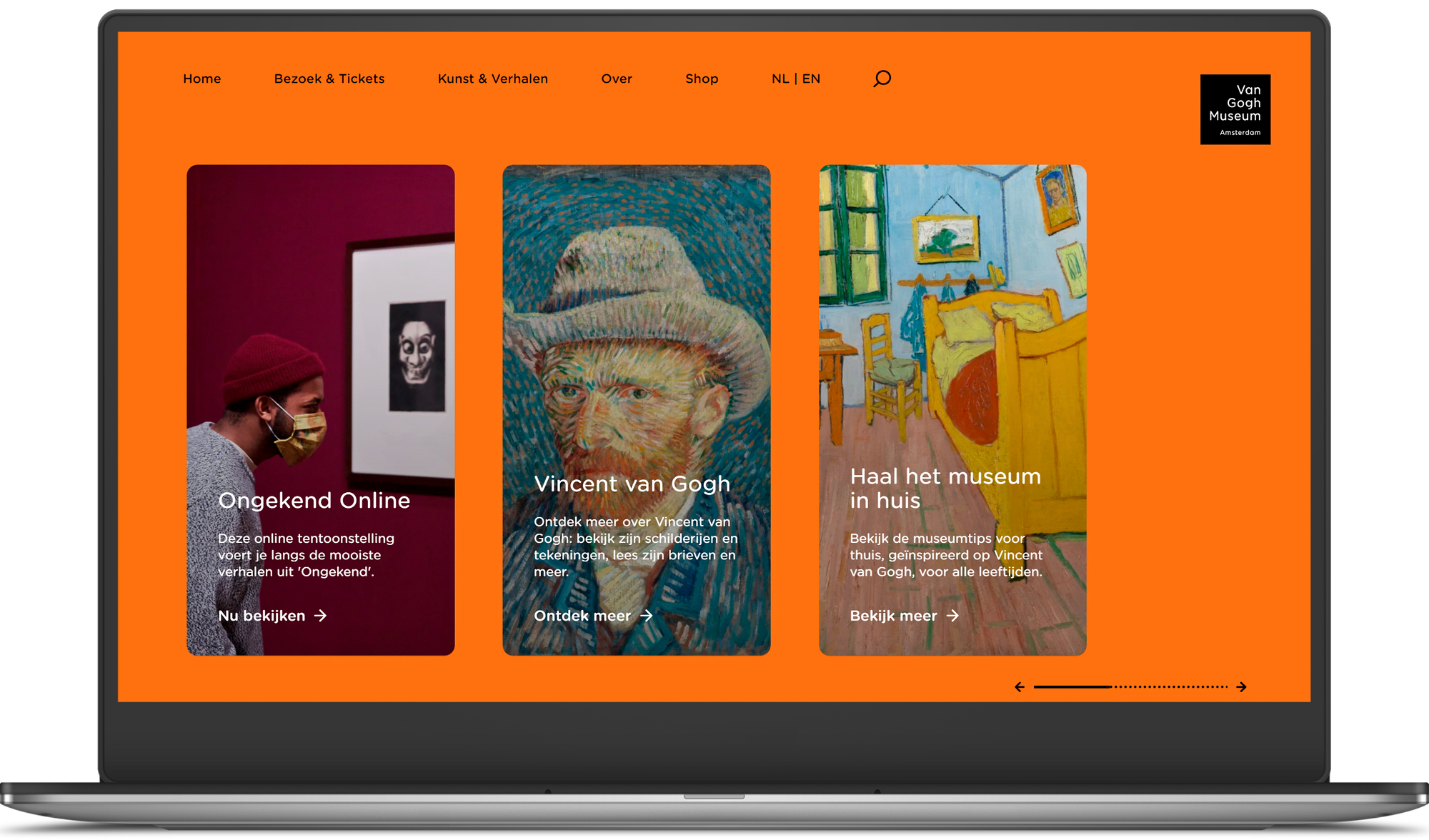Click the Nu bekijken link
Screen dimensions: 1429x840
(261, 616)
